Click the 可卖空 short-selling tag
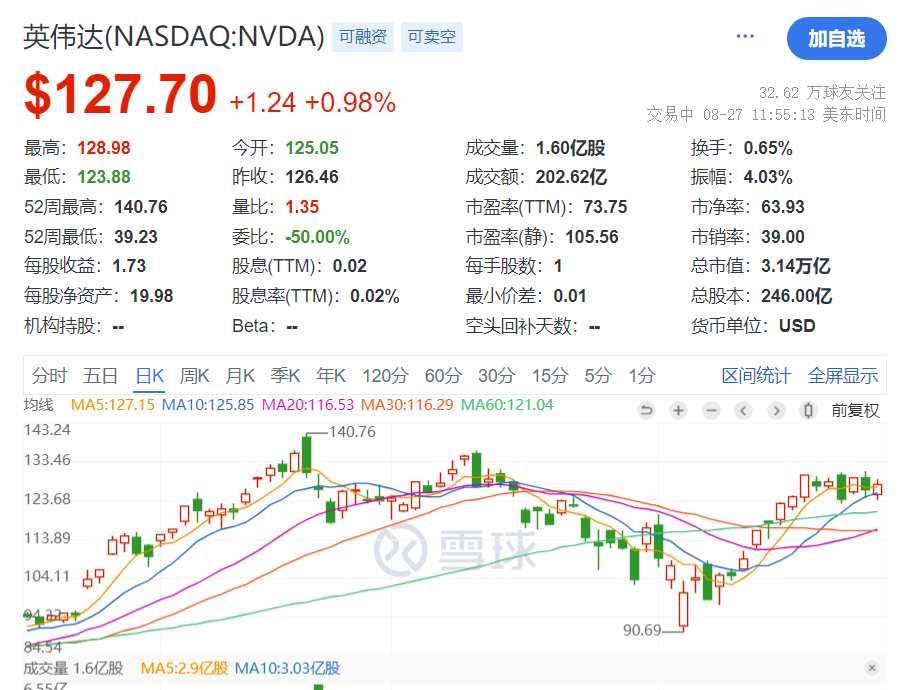Image resolution: width=900 pixels, height=690 pixels. [432, 37]
